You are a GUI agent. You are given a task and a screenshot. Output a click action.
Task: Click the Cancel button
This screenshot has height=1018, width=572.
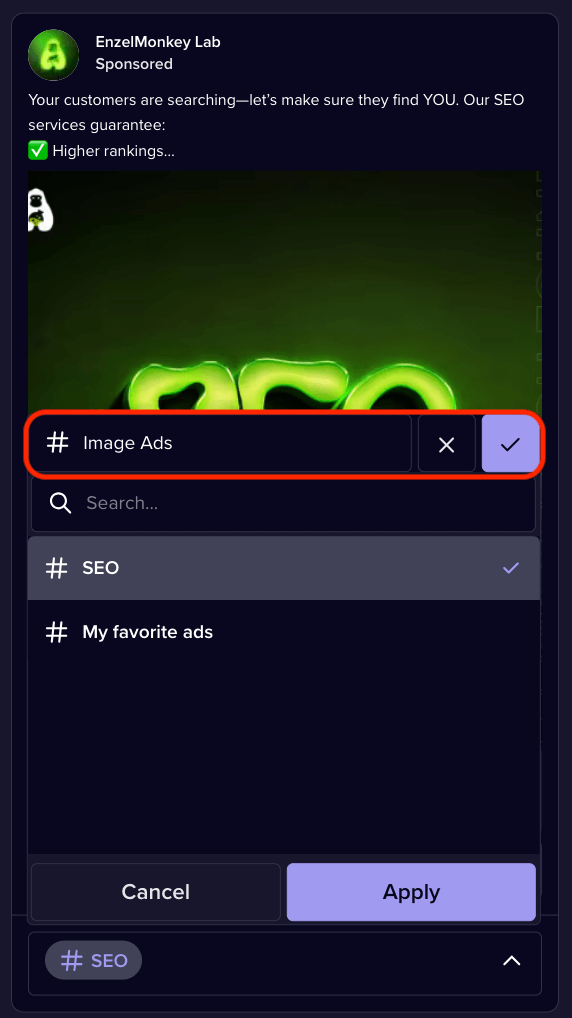[156, 891]
